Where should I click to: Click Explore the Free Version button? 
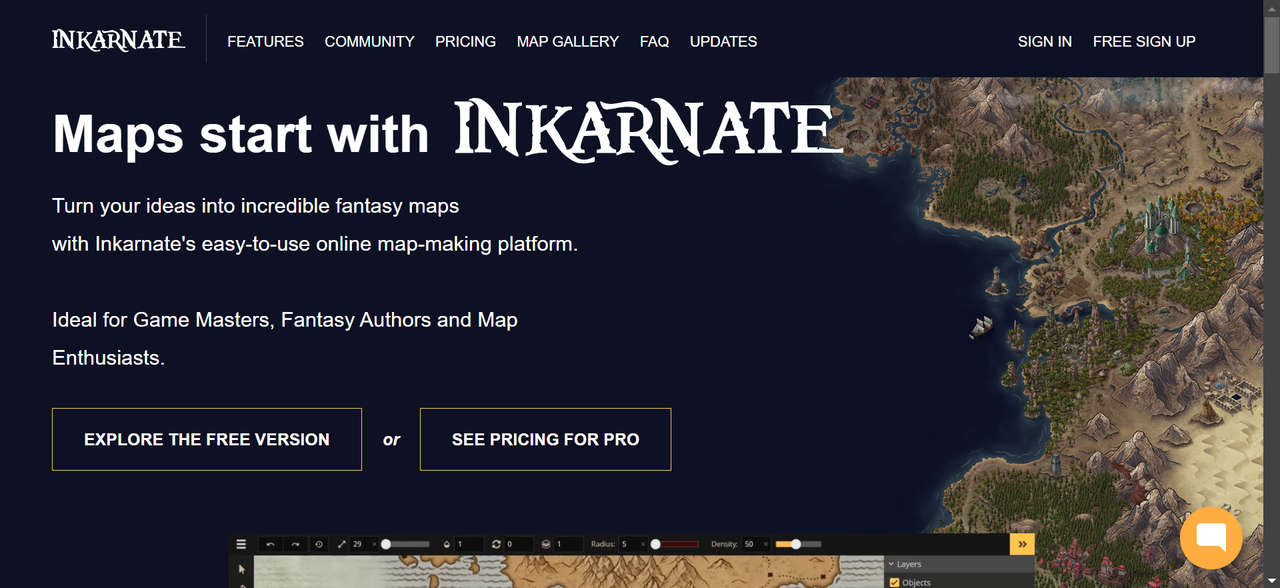coord(207,439)
